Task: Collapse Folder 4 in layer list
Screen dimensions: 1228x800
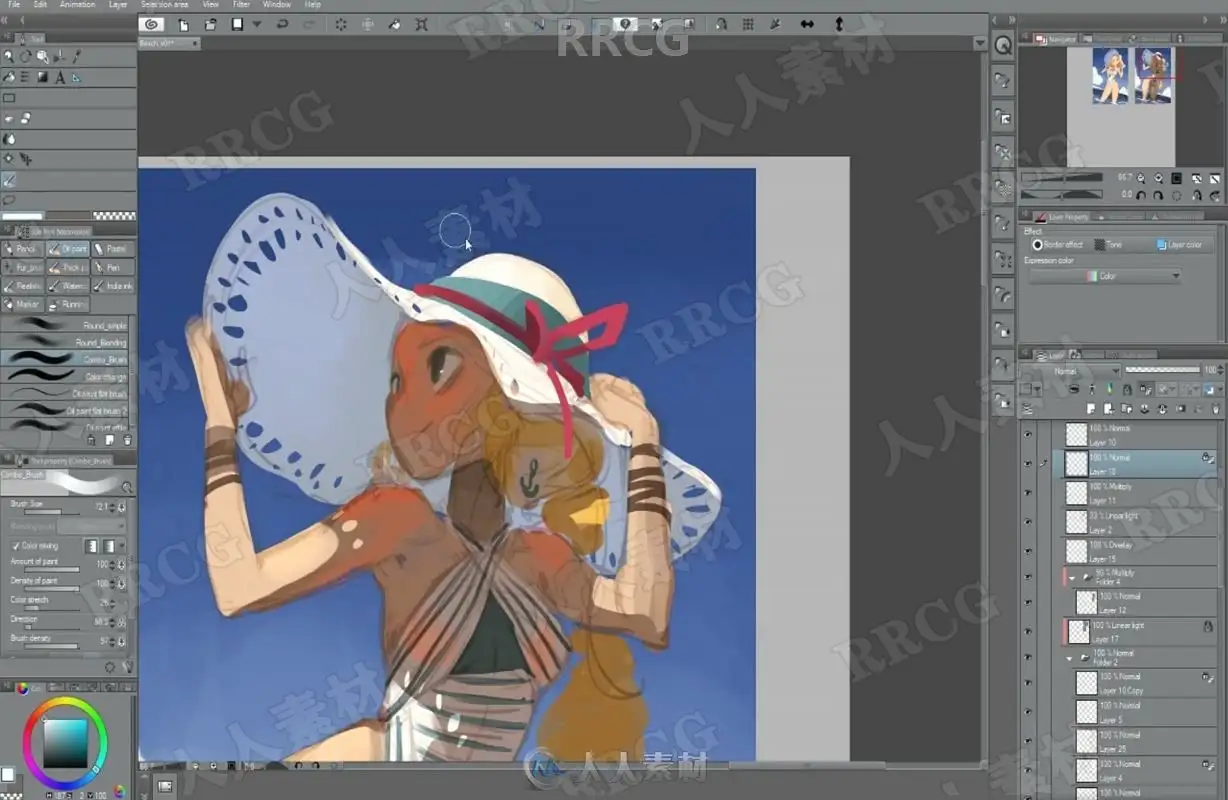Action: pyautogui.click(x=1073, y=578)
